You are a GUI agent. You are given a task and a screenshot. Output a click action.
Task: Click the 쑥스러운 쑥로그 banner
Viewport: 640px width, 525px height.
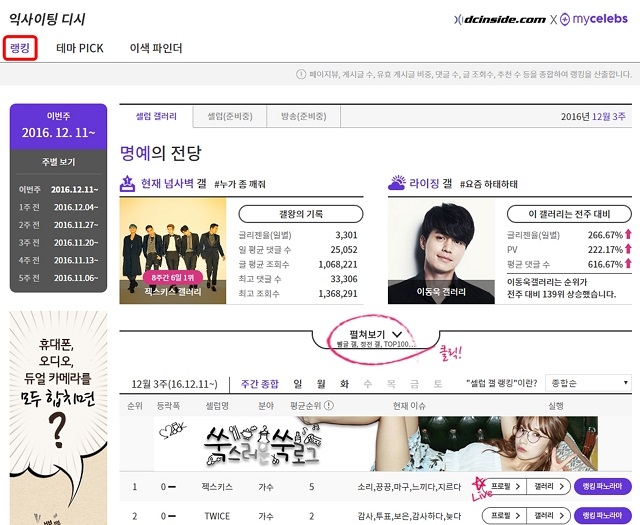pyautogui.click(x=376, y=444)
